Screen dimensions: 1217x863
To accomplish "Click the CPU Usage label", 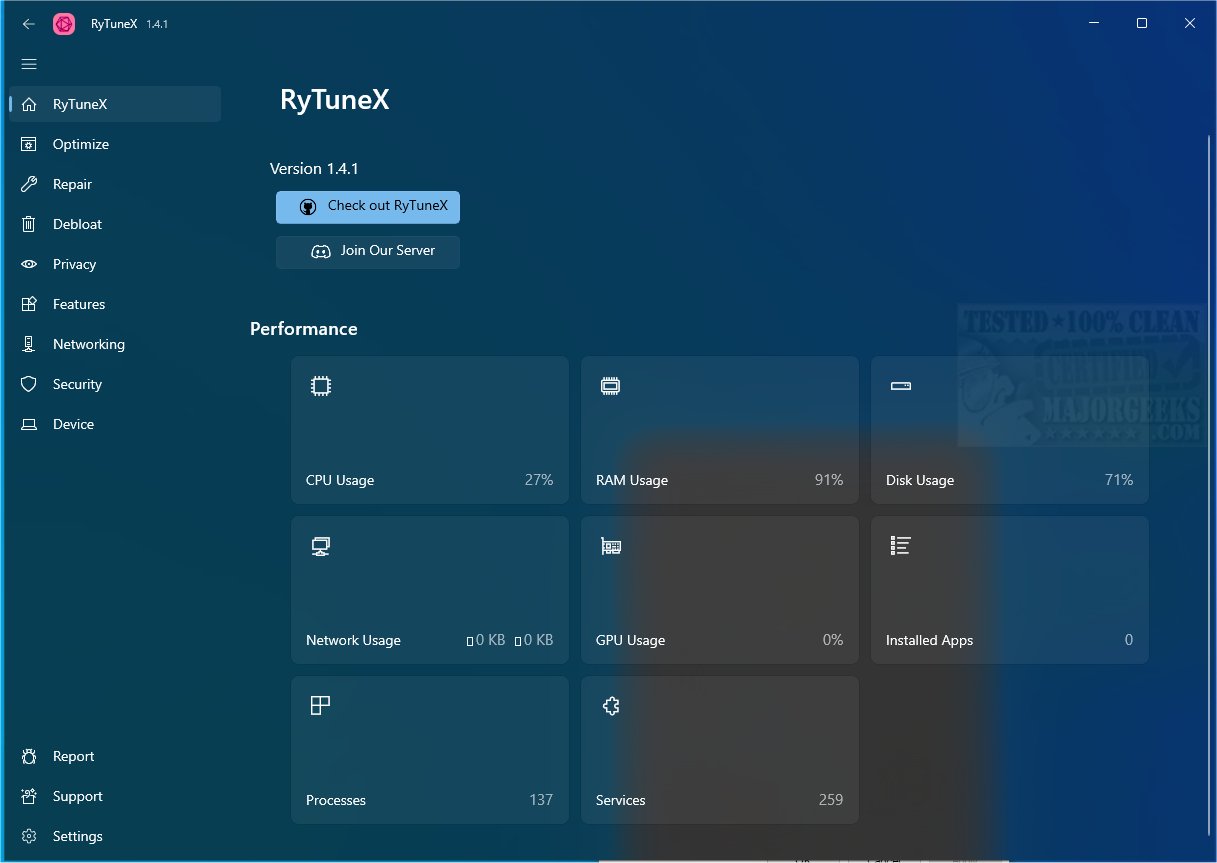I will click(x=340, y=480).
